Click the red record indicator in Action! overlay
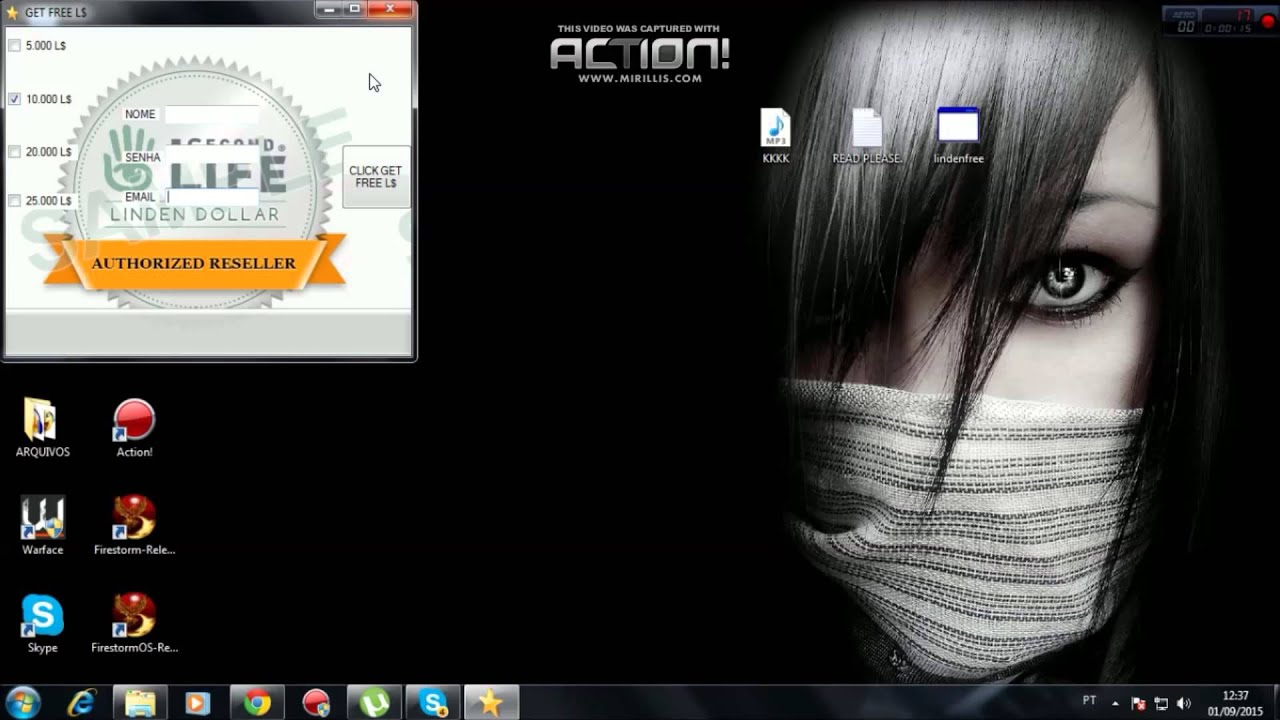The width and height of the screenshot is (1280, 720). [1267, 20]
